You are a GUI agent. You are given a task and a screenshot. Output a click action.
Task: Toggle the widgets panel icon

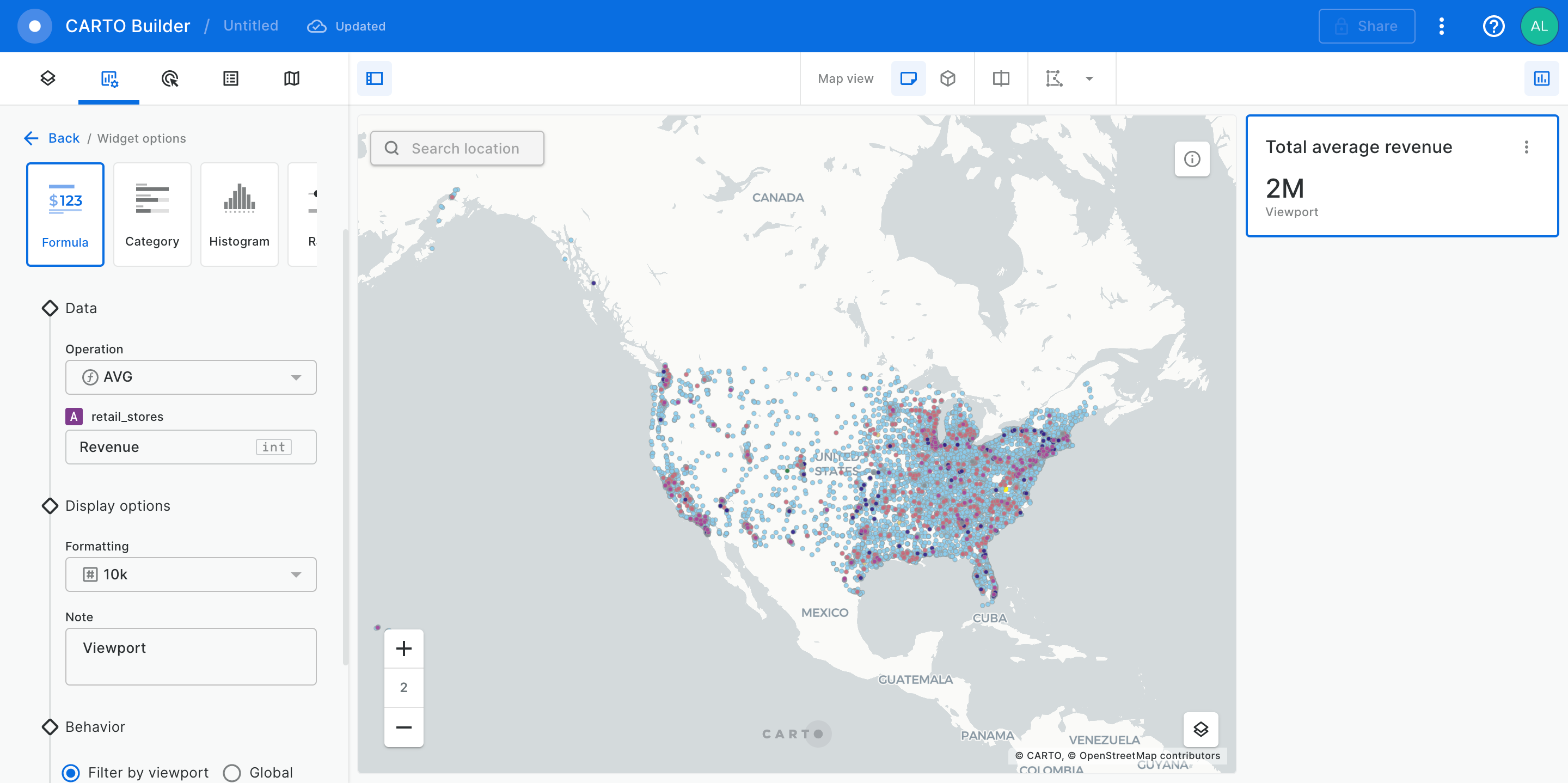point(1541,78)
